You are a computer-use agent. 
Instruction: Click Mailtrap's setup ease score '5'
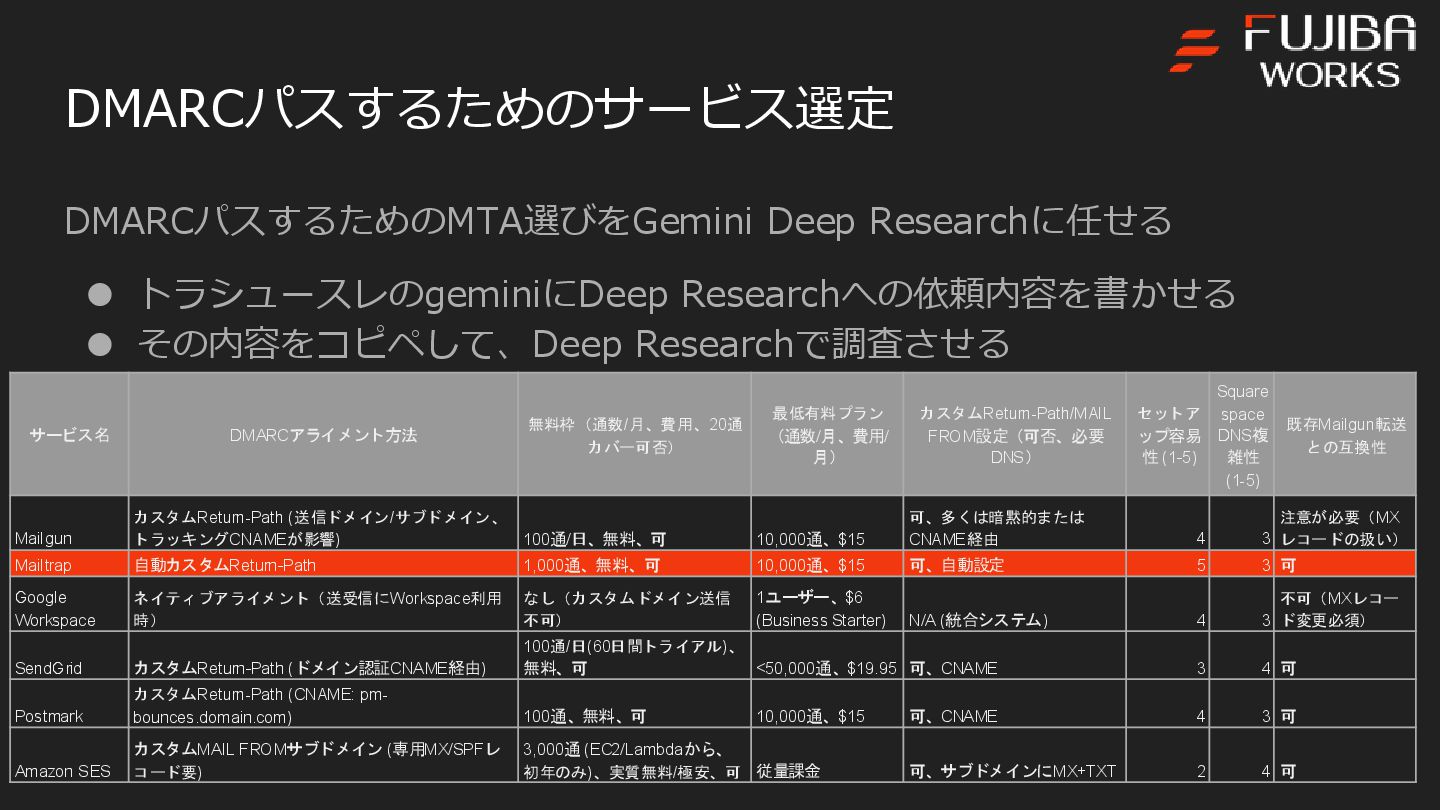[1168, 564]
